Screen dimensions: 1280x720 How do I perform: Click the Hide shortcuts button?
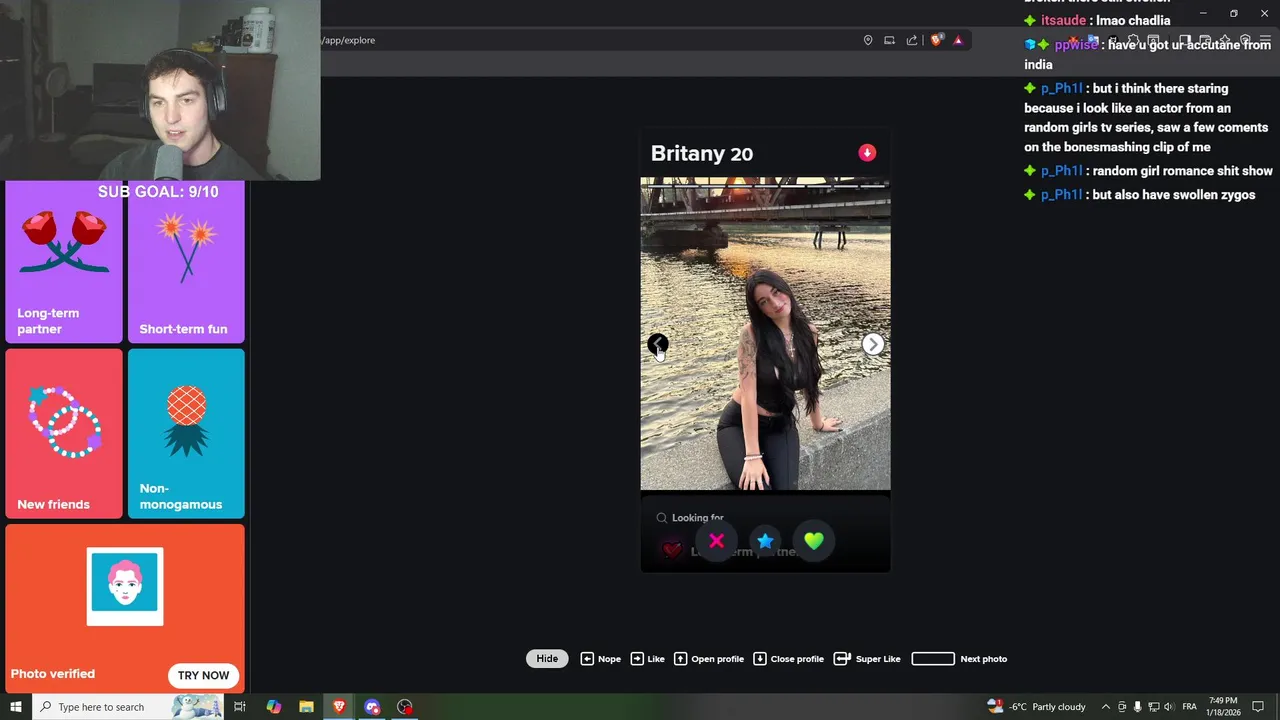point(547,659)
